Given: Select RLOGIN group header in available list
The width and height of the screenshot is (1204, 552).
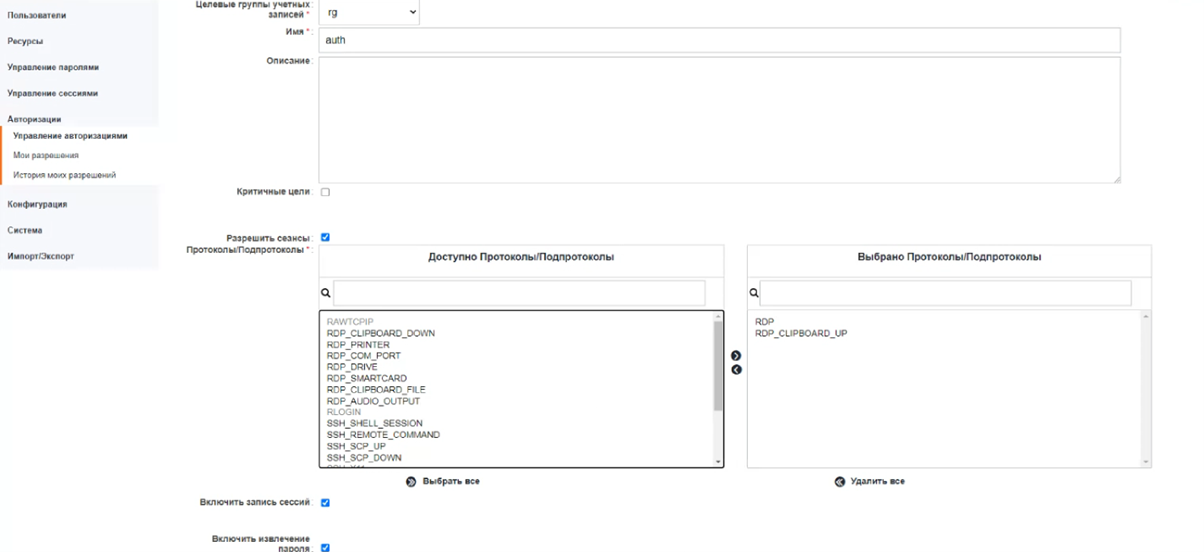Looking at the screenshot, I should (x=343, y=412).
